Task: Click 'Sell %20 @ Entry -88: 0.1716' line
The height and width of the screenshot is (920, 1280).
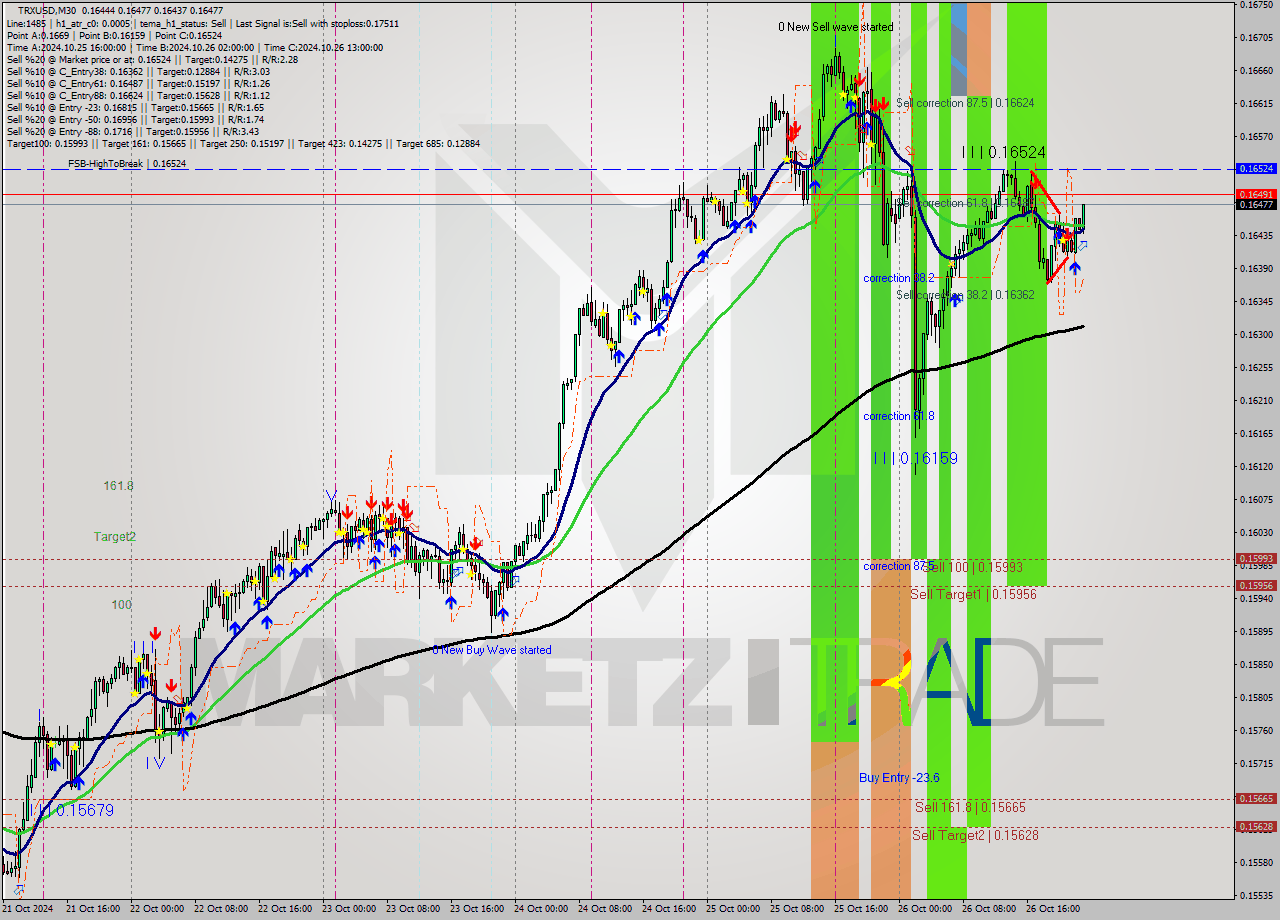Action: (x=132, y=131)
